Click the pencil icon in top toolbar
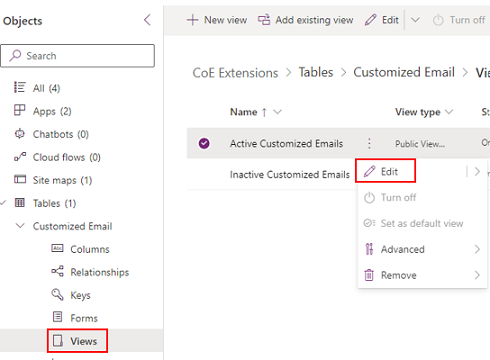 pyautogui.click(x=370, y=20)
